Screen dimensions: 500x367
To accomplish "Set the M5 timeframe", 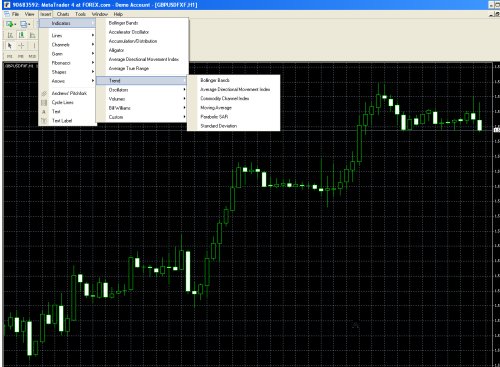I will (x=21, y=56).
